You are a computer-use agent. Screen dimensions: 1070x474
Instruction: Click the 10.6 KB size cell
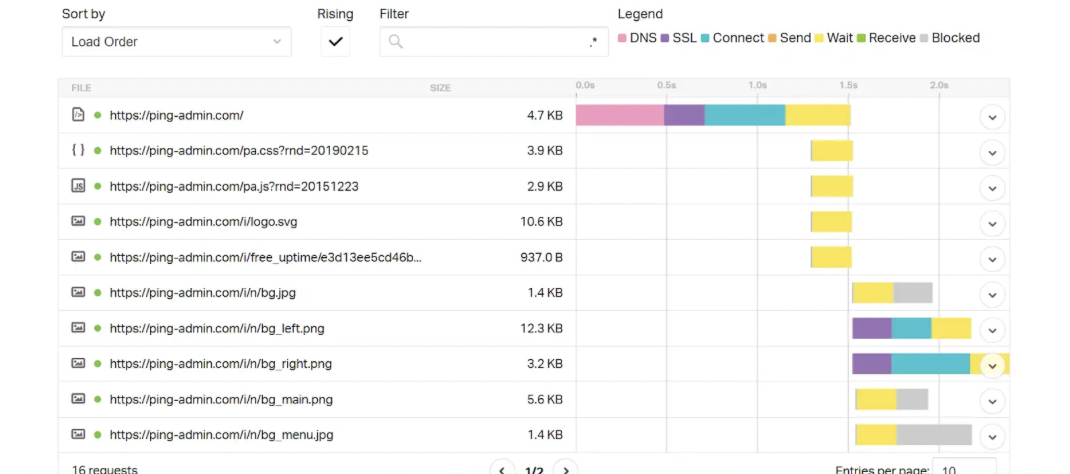tap(541, 222)
